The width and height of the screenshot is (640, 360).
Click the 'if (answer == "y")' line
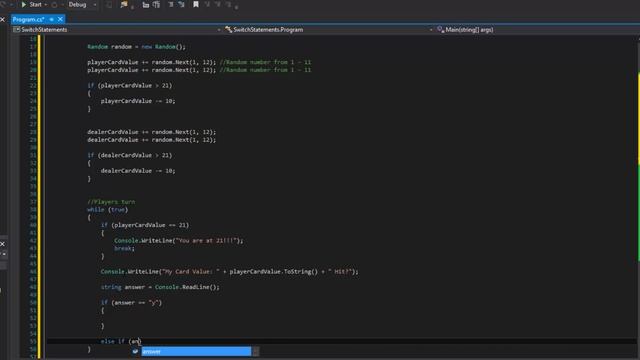click(x=131, y=303)
